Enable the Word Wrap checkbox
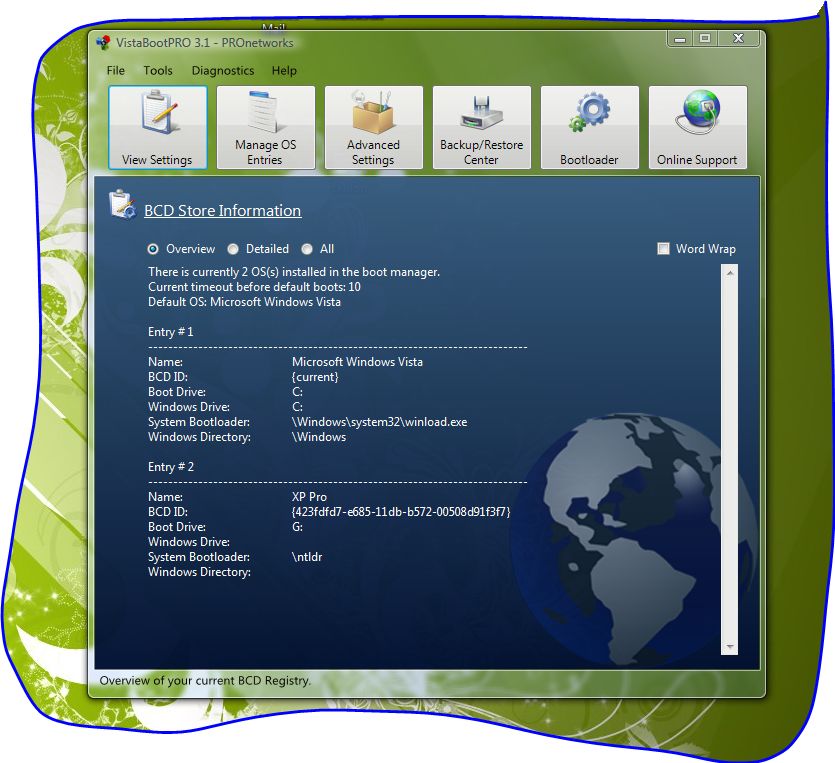The image size is (835, 763). pyautogui.click(x=663, y=249)
